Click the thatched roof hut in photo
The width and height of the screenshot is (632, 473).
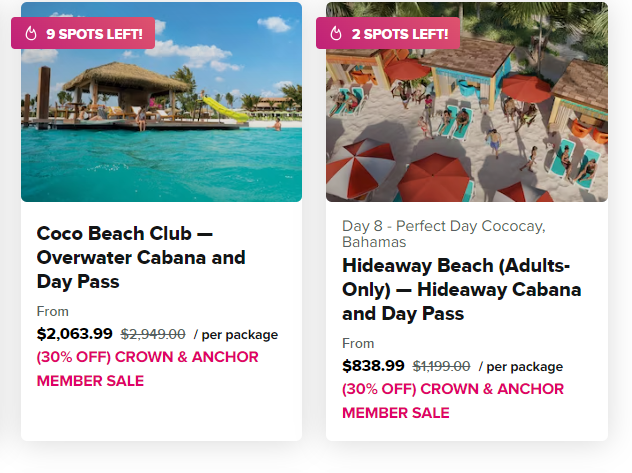pos(126,77)
